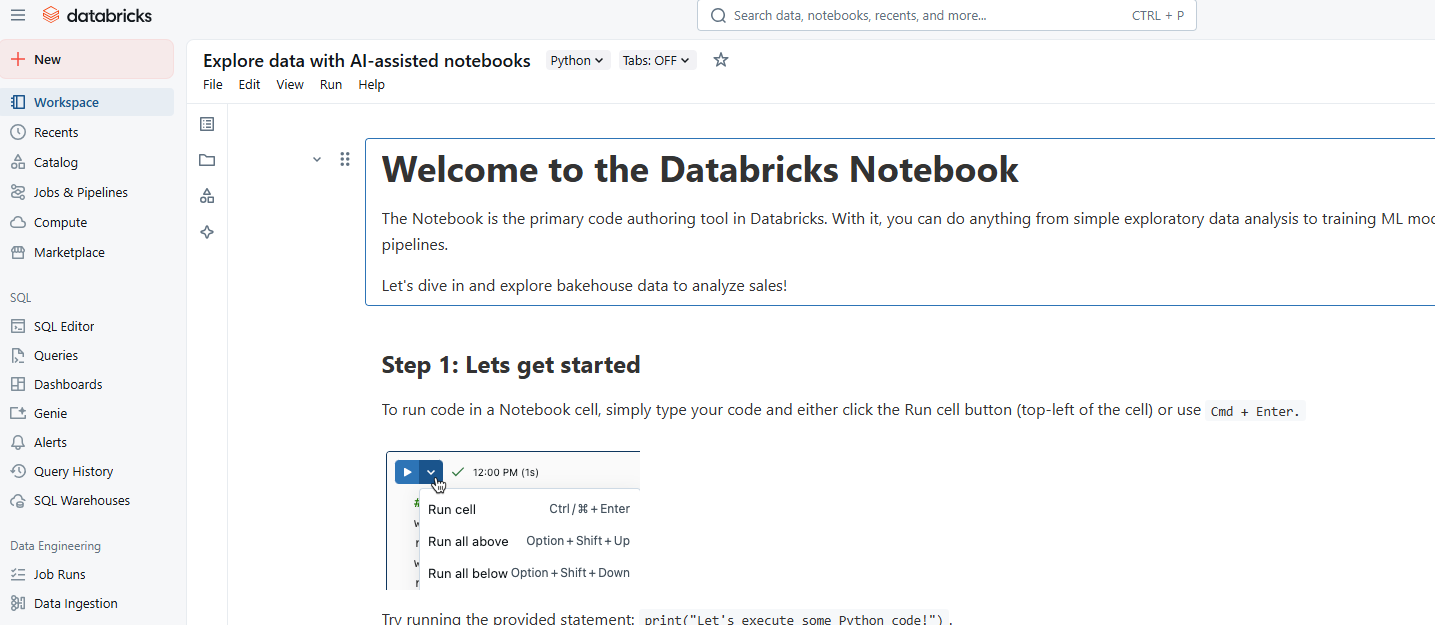Screen dimensions: 1435x625
Task: Click Tabs: OFF to enable tabs
Action: (656, 60)
